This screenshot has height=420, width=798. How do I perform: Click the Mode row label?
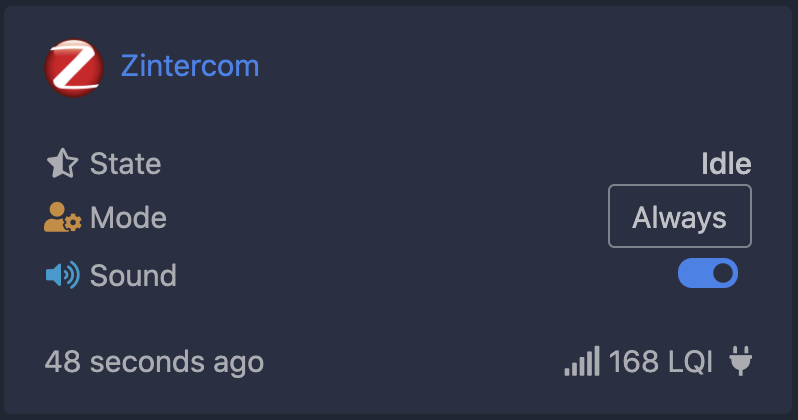coord(128,218)
